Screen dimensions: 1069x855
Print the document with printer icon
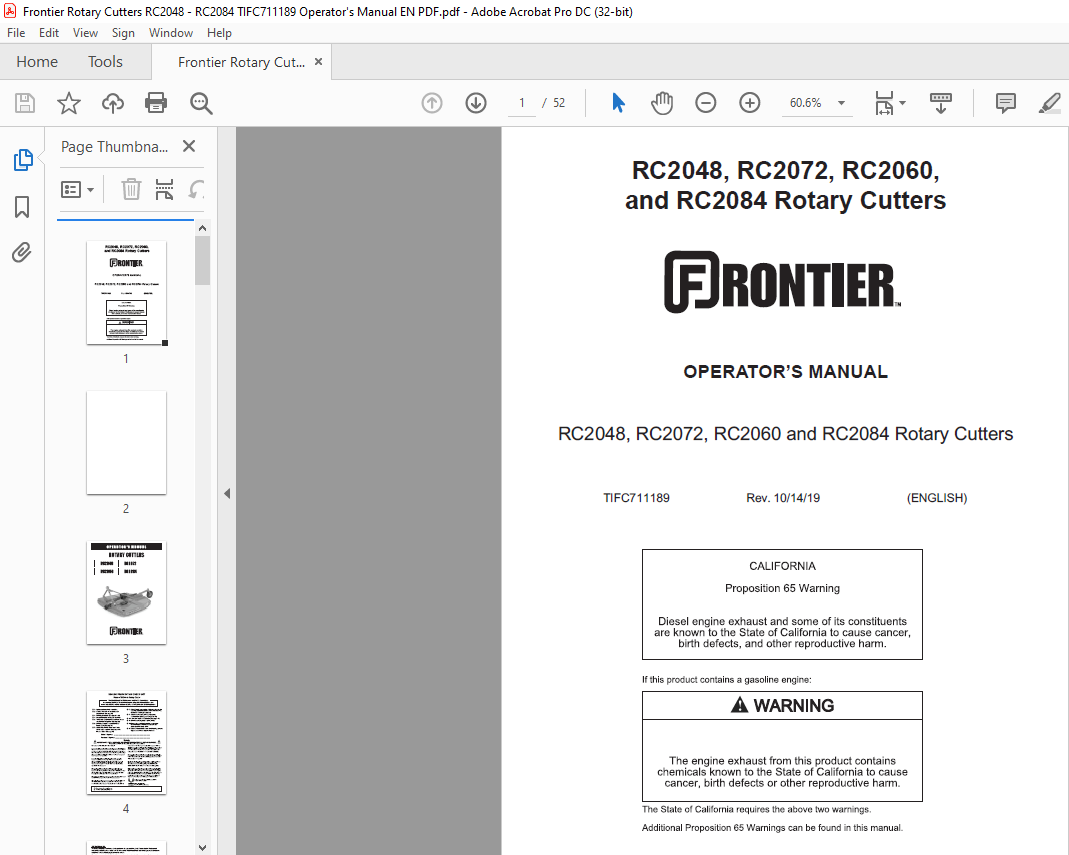(x=156, y=103)
